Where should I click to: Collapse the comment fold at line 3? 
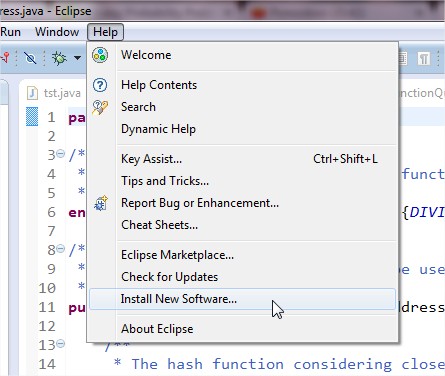coord(61,154)
